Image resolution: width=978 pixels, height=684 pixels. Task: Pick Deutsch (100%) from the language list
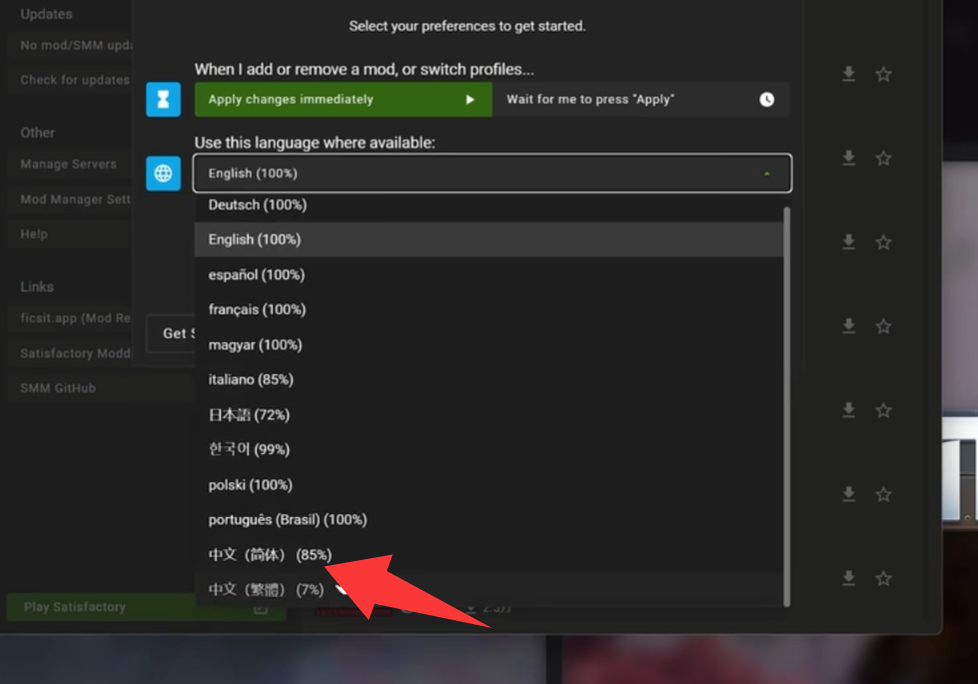coord(258,205)
